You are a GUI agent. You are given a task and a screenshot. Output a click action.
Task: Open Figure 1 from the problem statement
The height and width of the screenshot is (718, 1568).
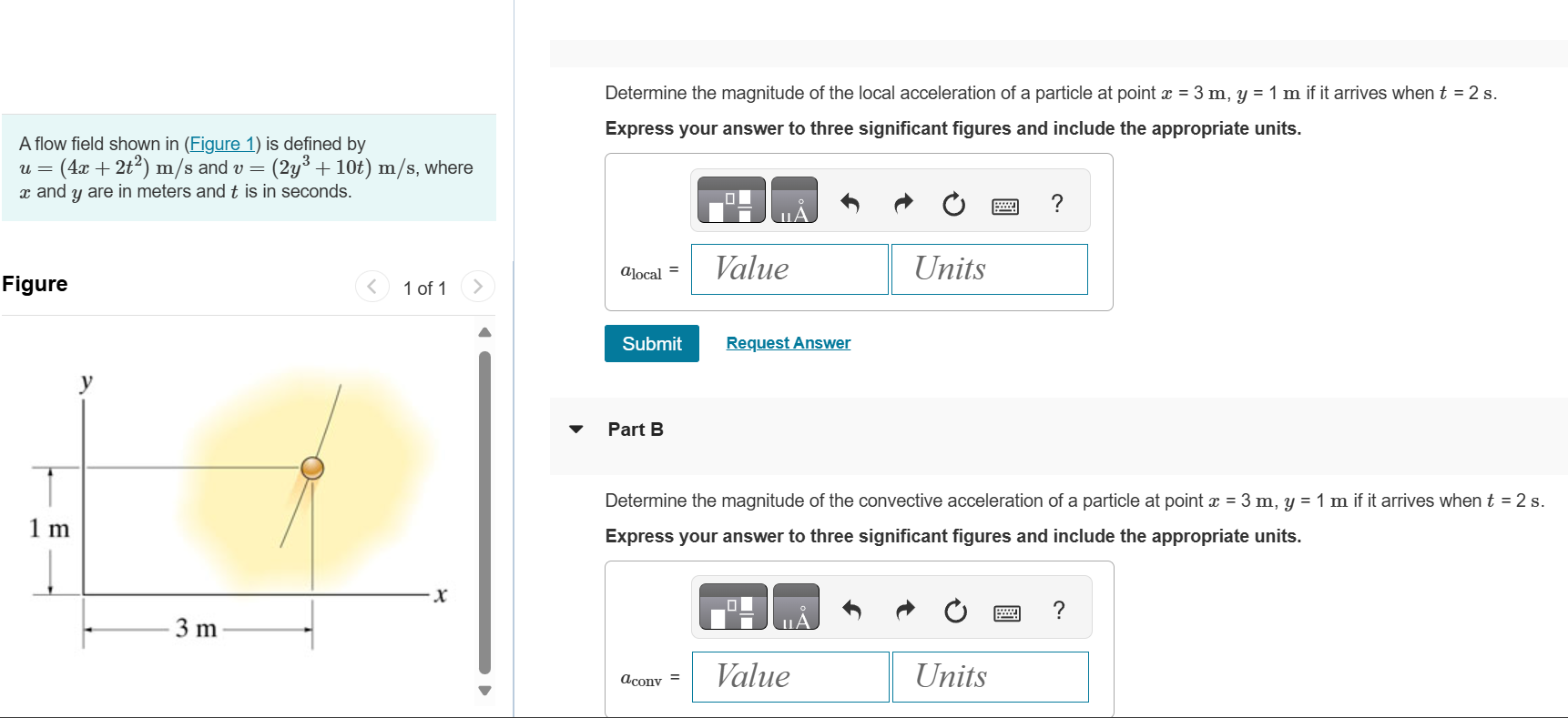[x=222, y=144]
